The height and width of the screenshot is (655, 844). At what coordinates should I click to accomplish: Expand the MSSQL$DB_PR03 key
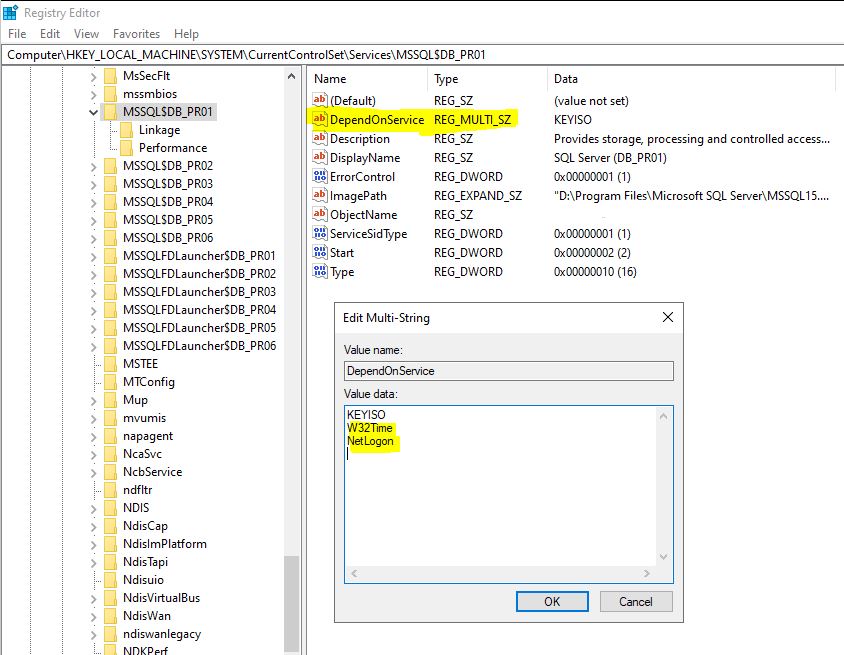[x=93, y=185]
